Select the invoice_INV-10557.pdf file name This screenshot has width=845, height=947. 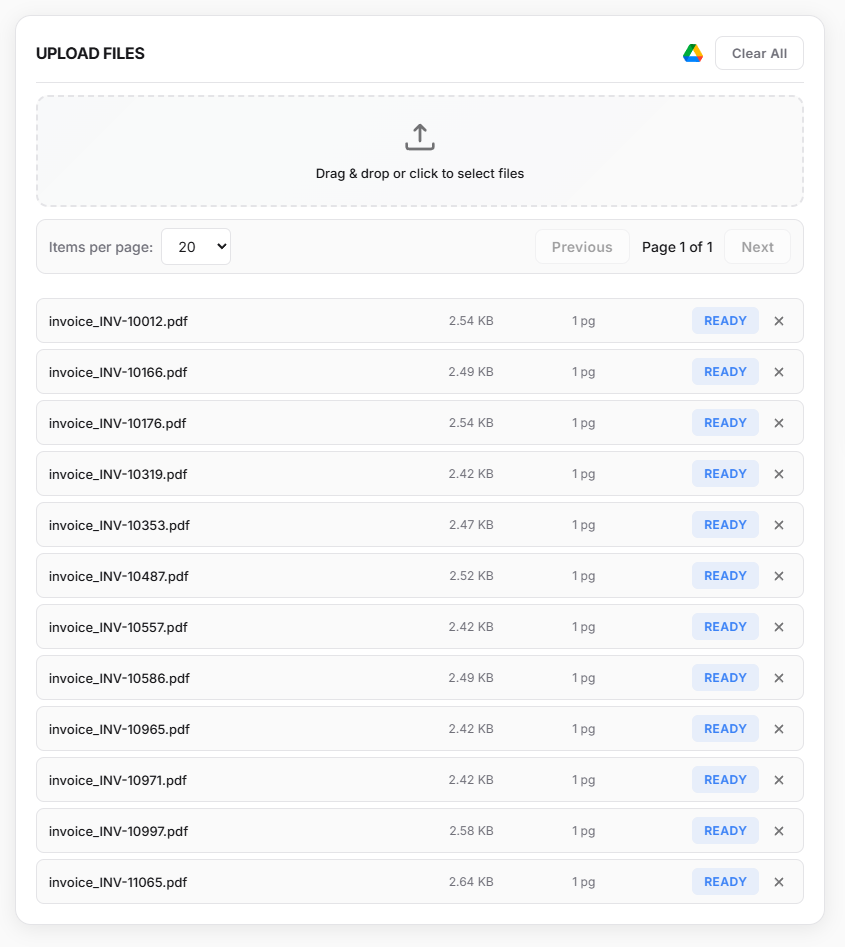(x=118, y=627)
